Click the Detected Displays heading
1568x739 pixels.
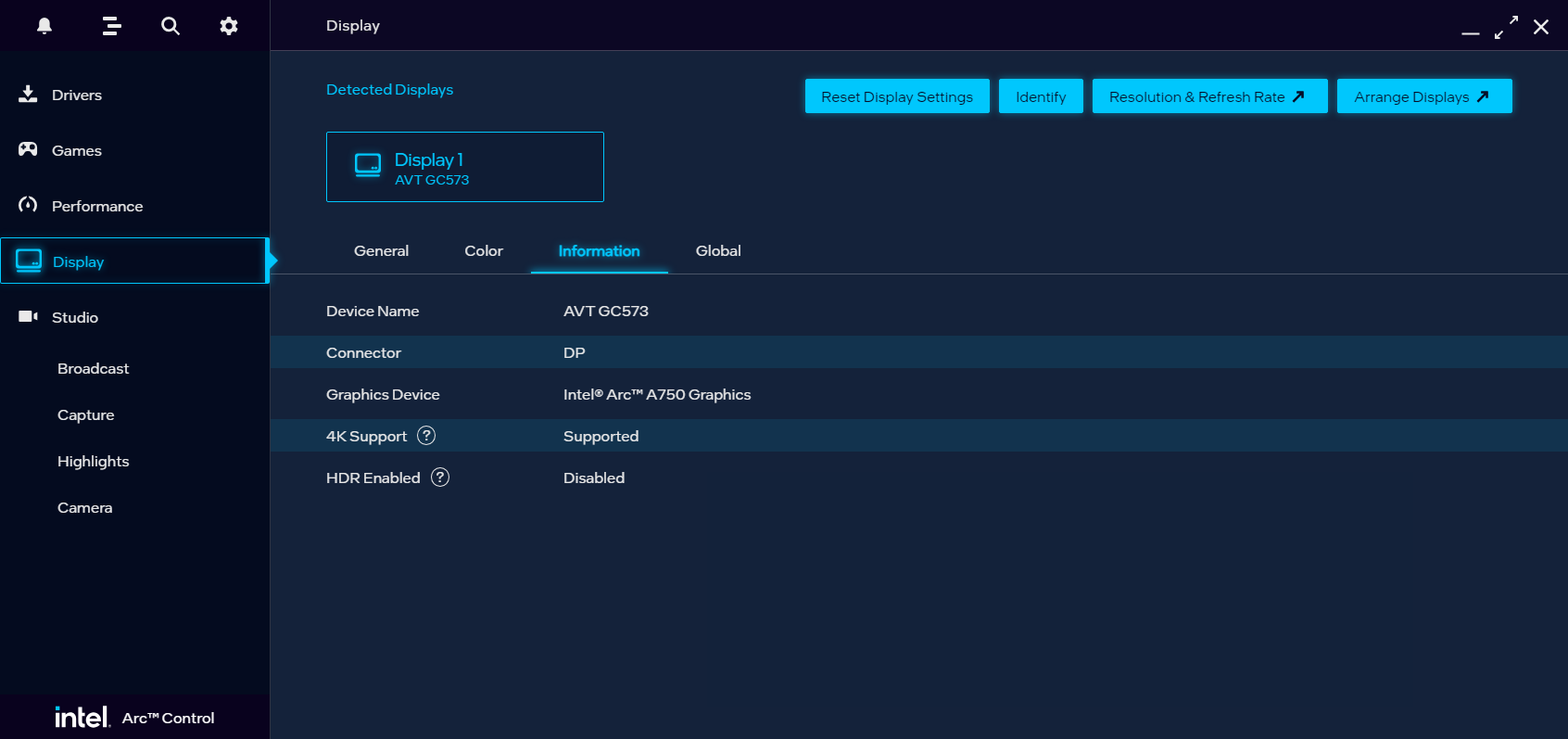[389, 89]
